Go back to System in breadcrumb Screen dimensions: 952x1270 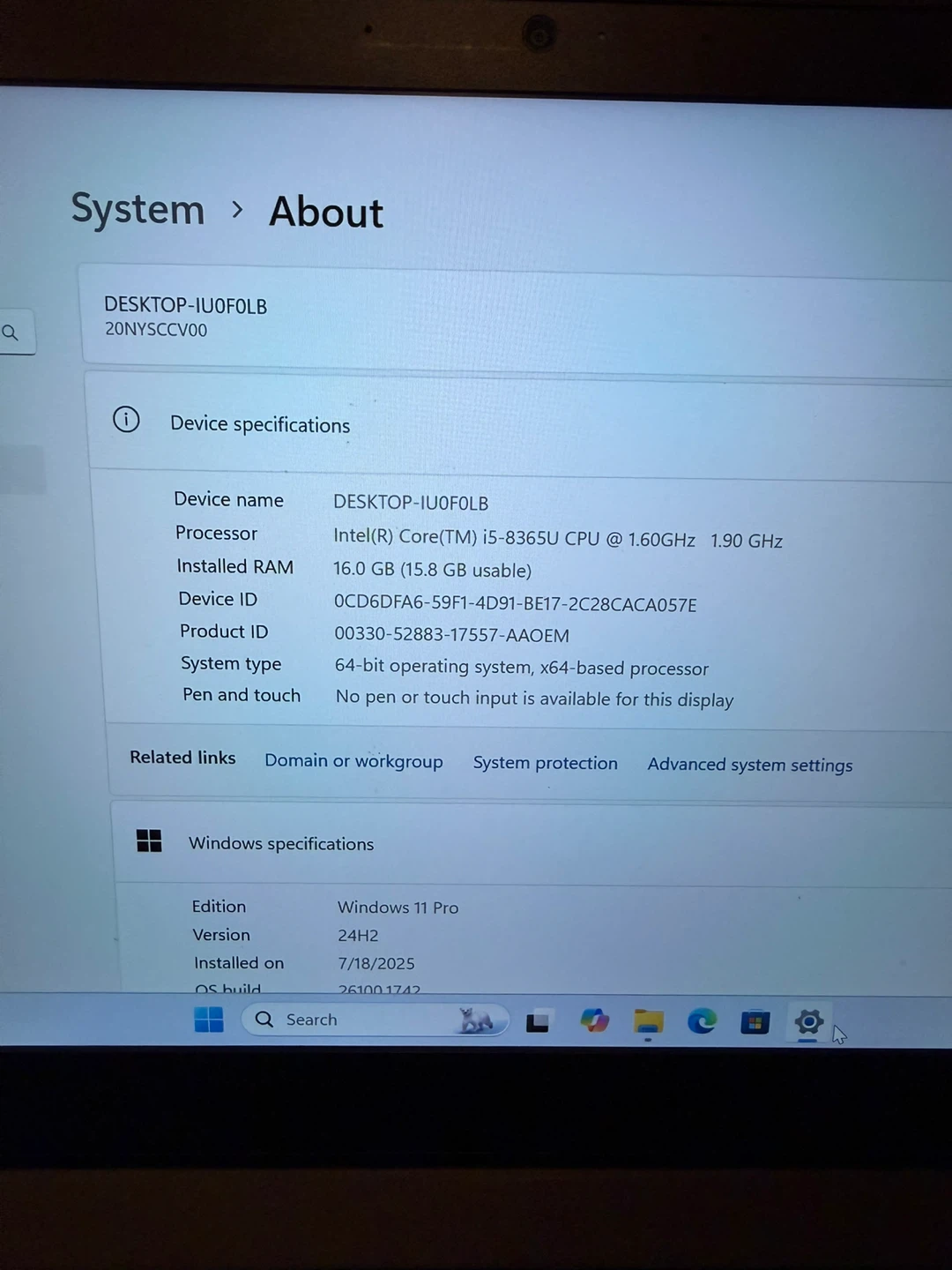[138, 210]
